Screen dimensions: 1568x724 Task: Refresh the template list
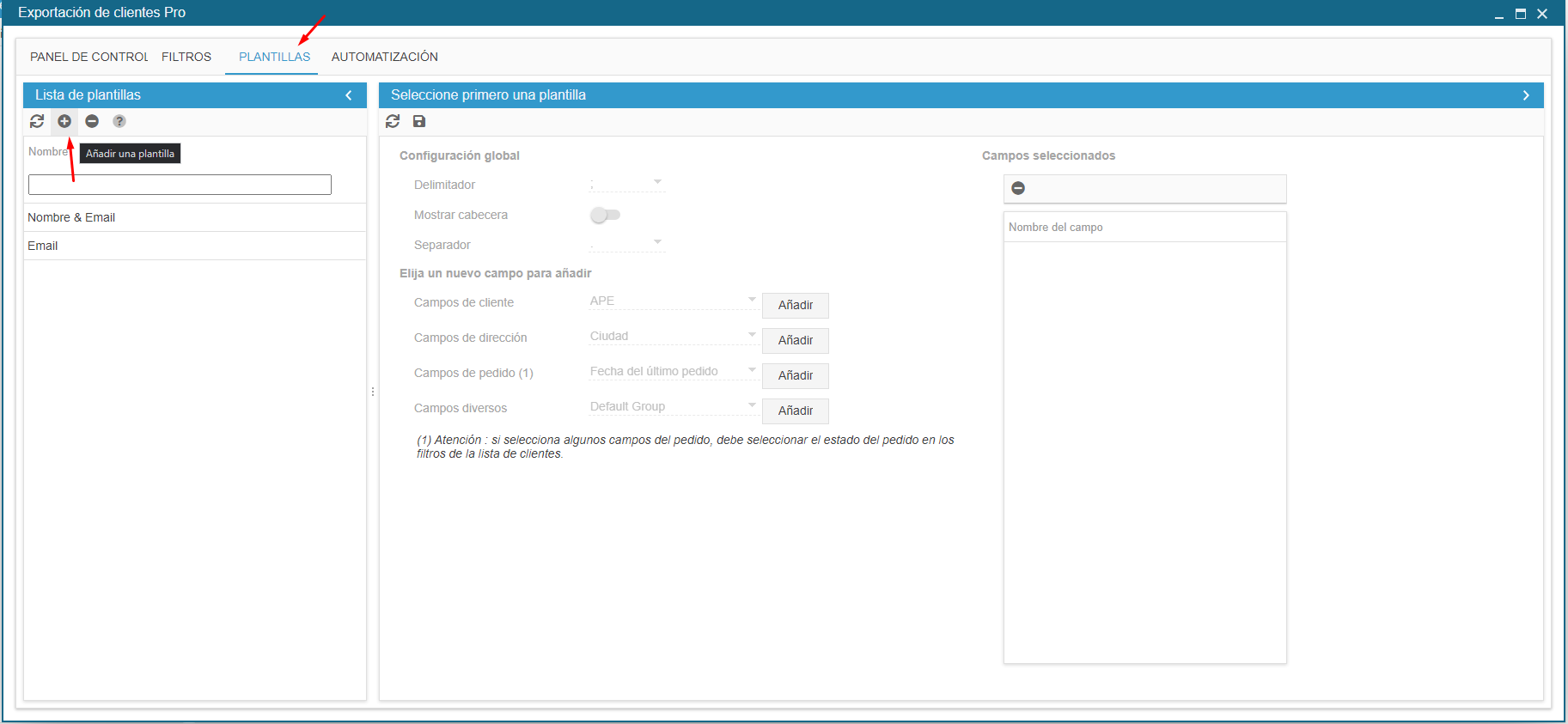[x=37, y=121]
